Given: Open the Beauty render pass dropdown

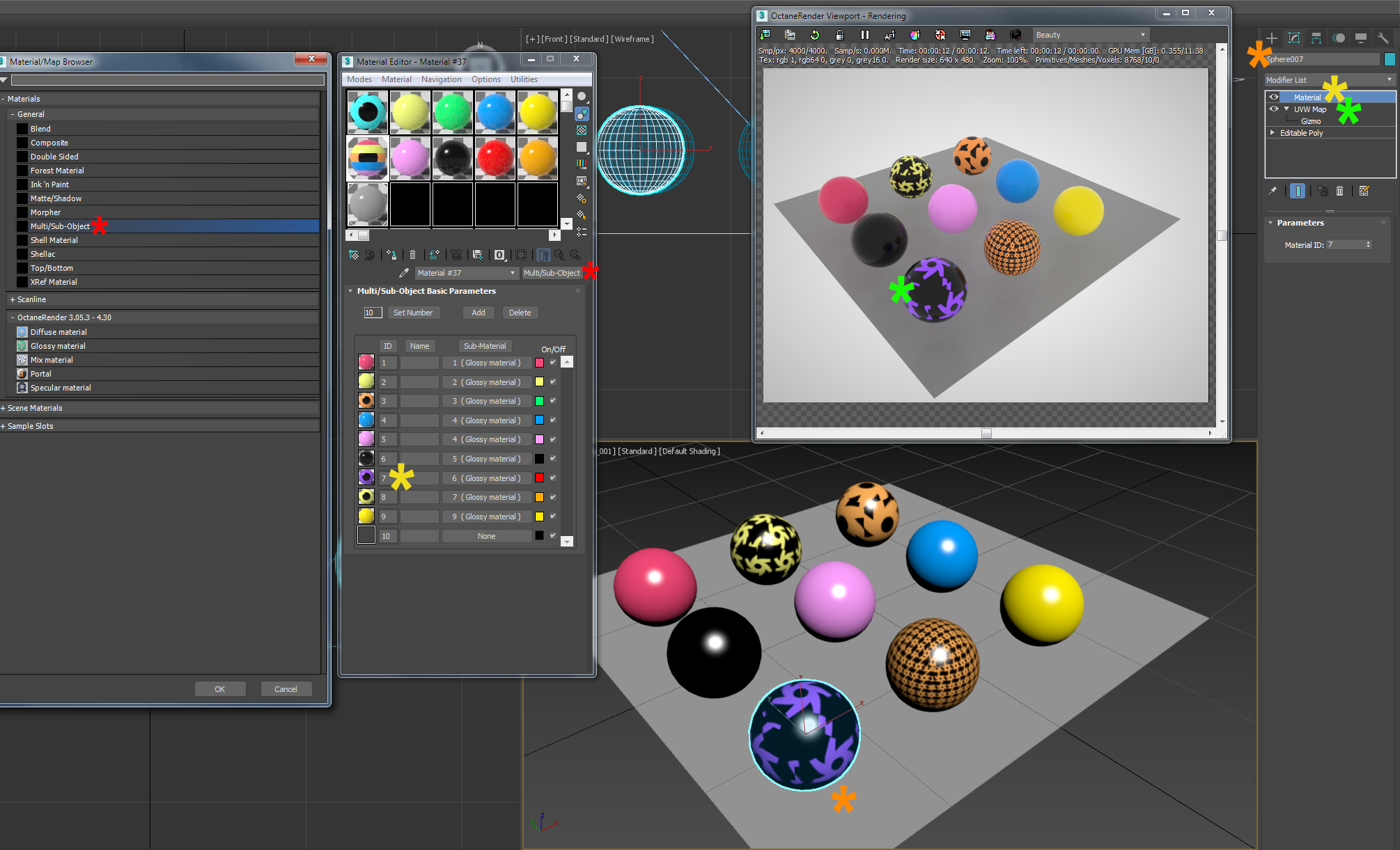Looking at the screenshot, I should [x=1090, y=35].
